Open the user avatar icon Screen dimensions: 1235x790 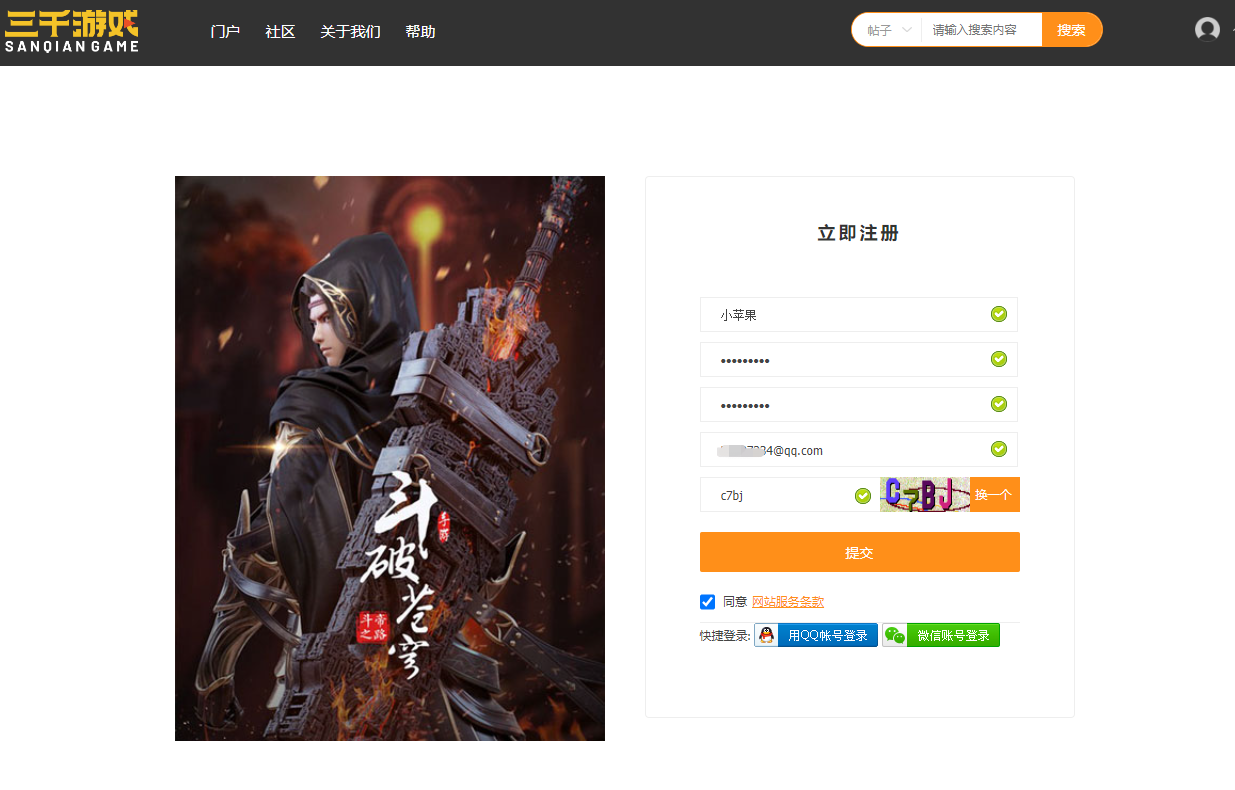[x=1207, y=30]
